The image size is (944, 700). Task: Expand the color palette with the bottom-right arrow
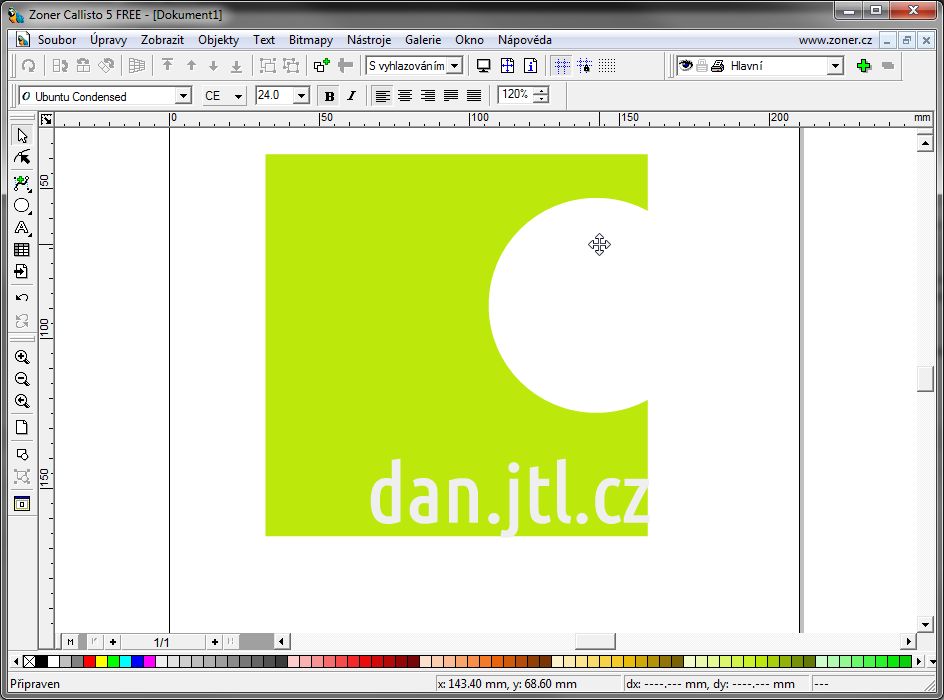pyautogui.click(x=933, y=661)
